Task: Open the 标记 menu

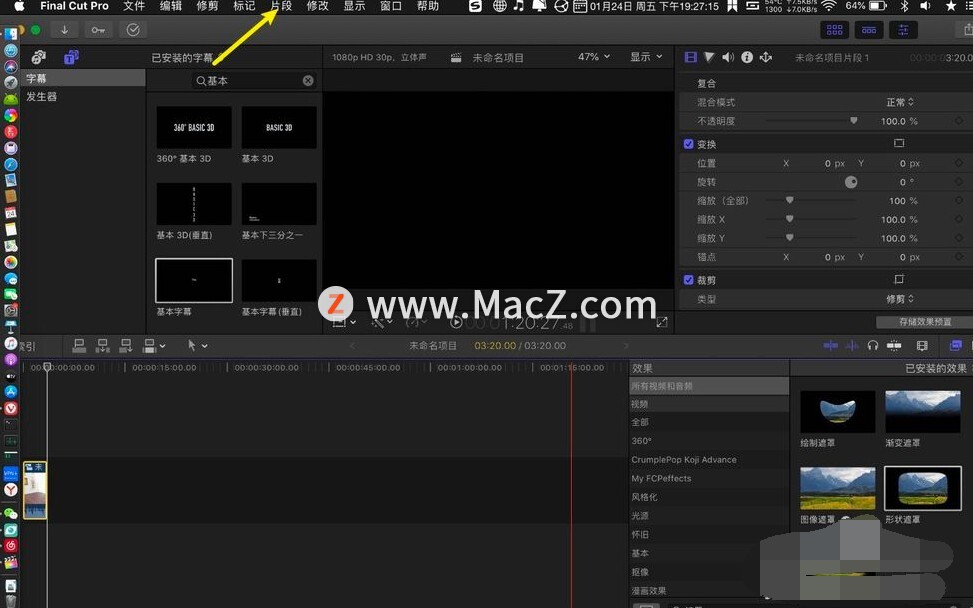Action: click(244, 6)
